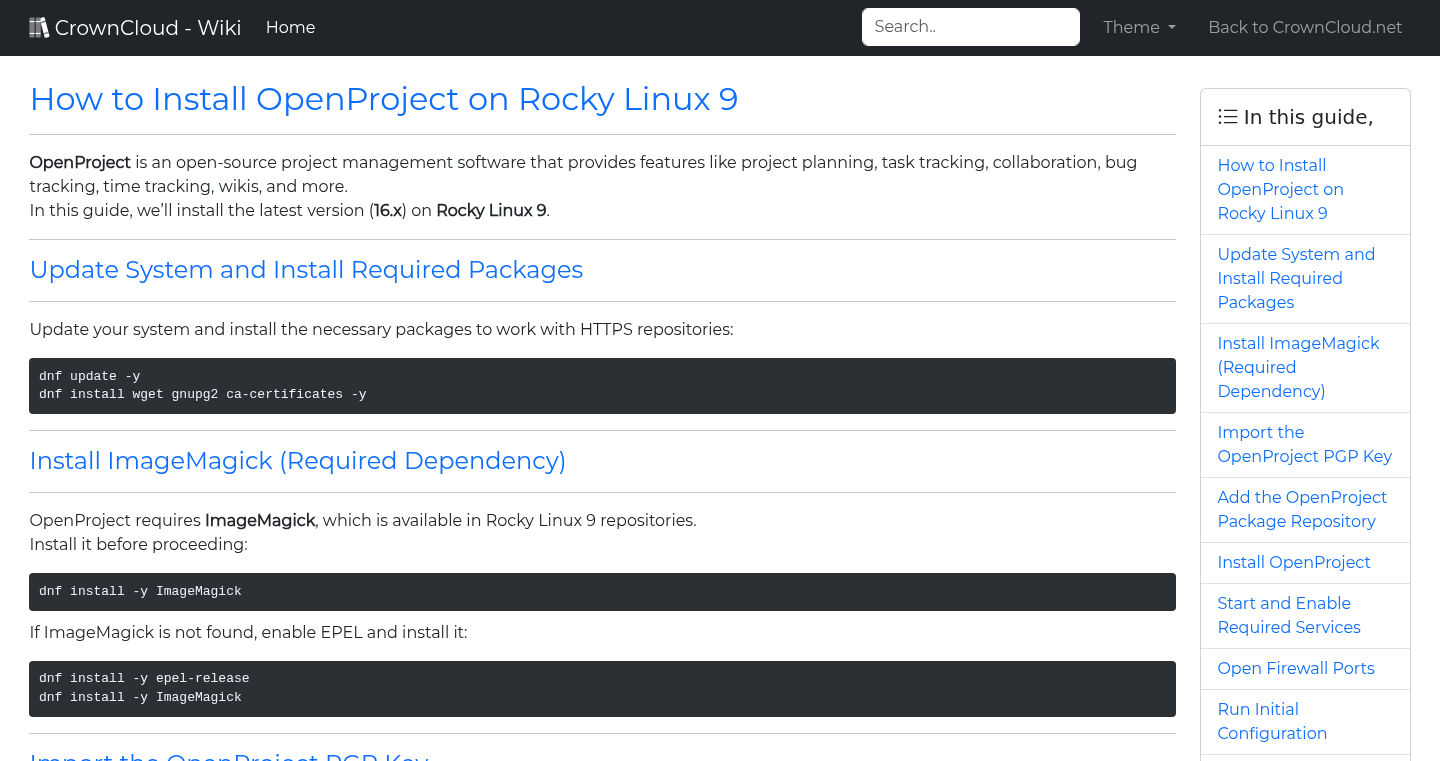Screen dimensions: 1440x761
Task: Select sidebar link 'Update System and Install Required Packages'
Action: tap(1296, 278)
